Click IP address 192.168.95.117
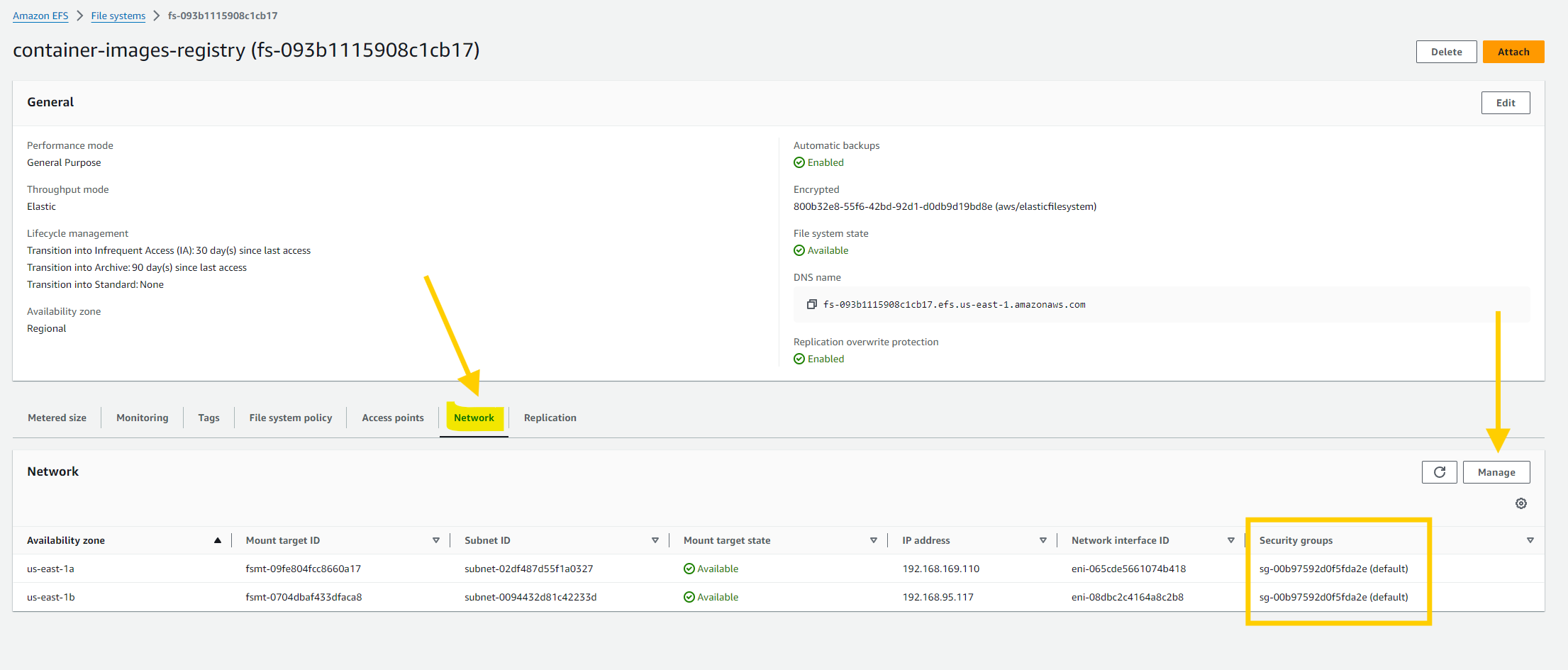This screenshot has width=1568, height=670. [938, 597]
